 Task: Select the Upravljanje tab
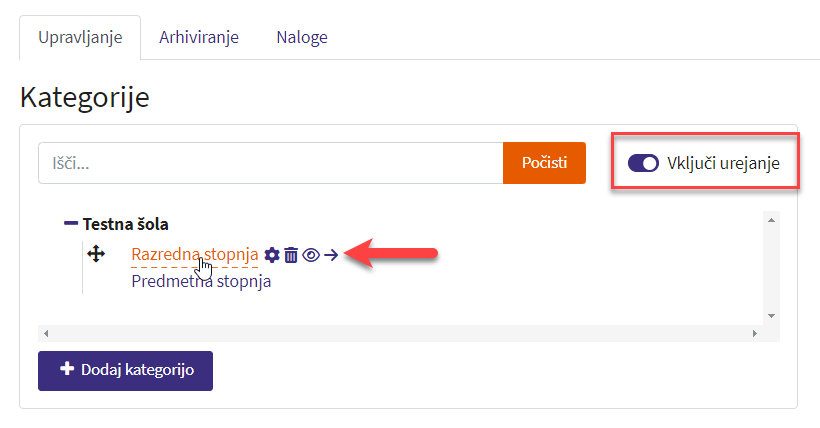click(x=80, y=38)
